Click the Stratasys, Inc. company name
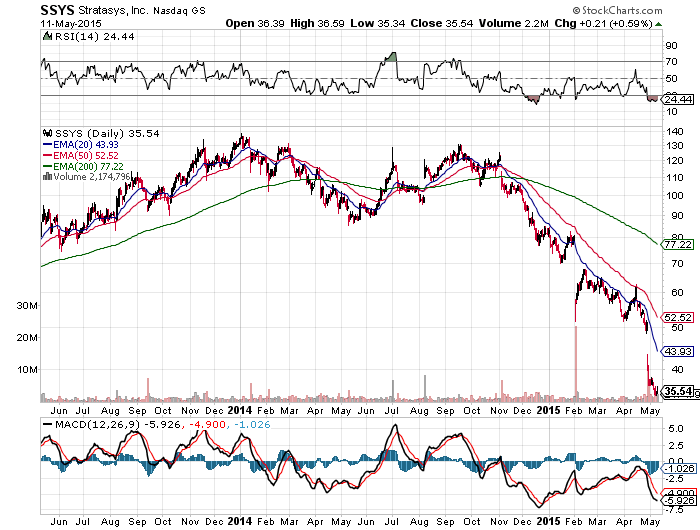 (113, 10)
